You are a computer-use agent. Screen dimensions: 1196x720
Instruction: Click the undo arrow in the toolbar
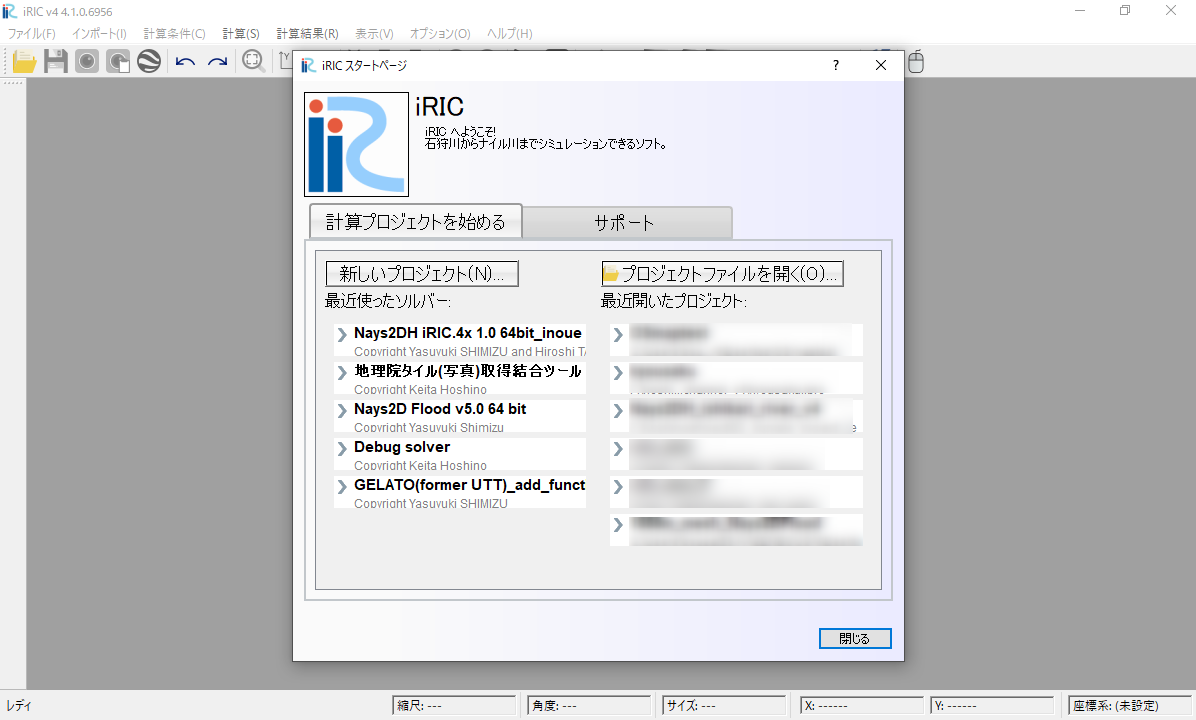pyautogui.click(x=185, y=62)
